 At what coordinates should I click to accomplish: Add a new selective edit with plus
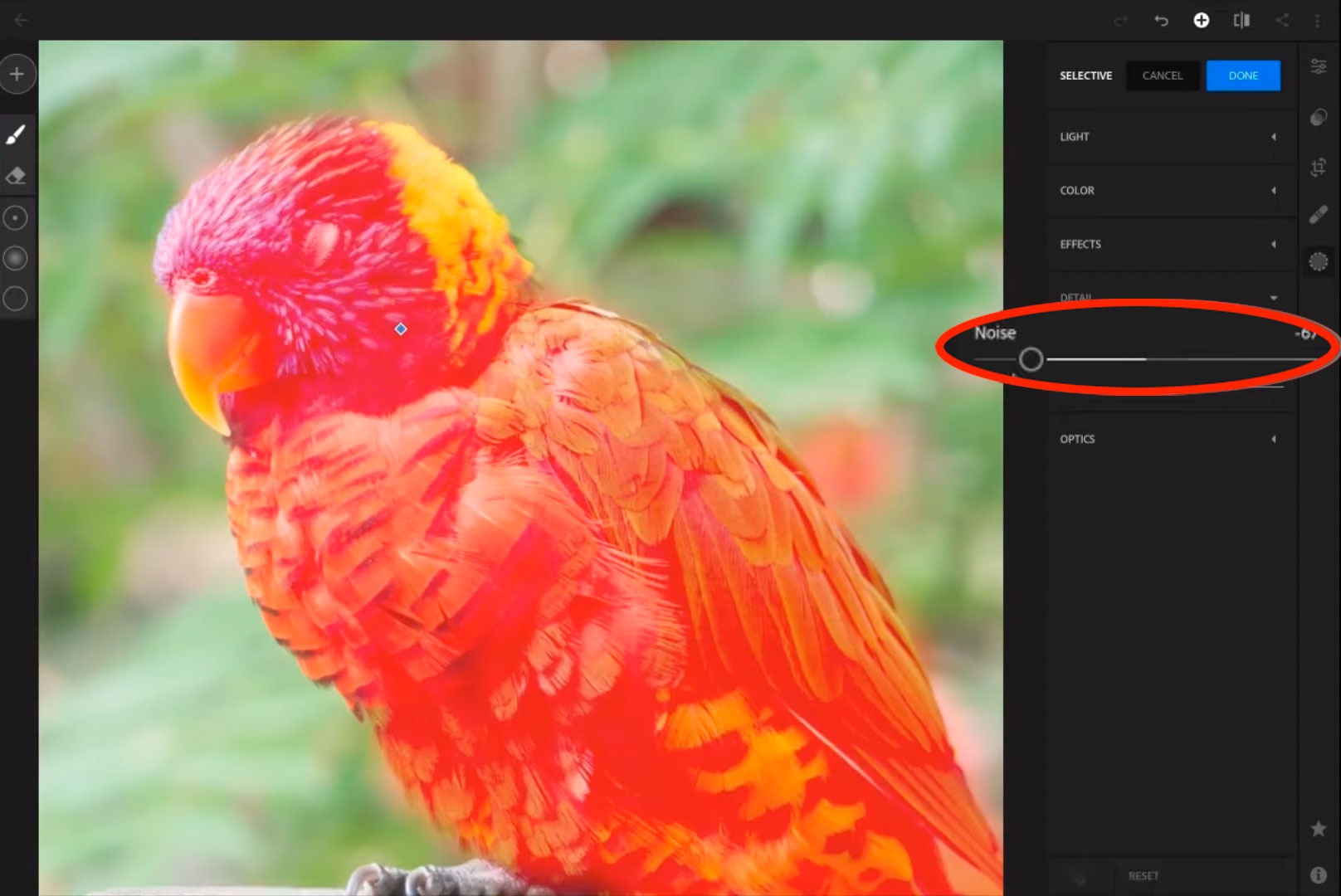pos(17,74)
